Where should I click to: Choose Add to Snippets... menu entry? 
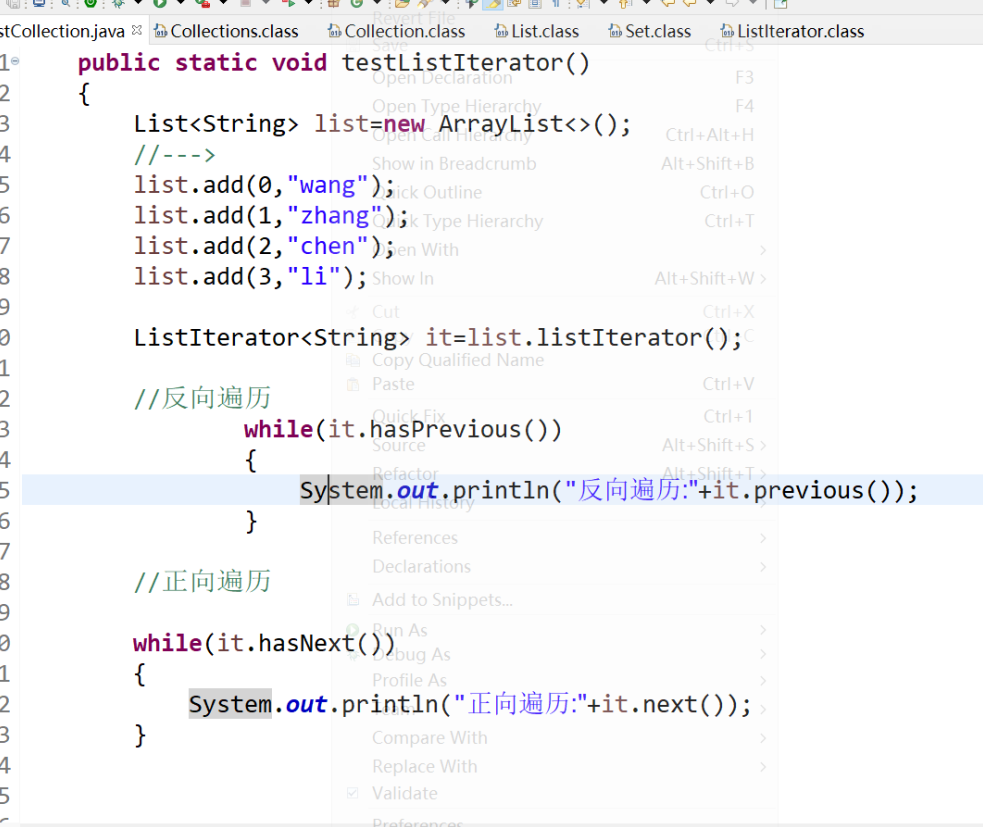(x=442, y=600)
